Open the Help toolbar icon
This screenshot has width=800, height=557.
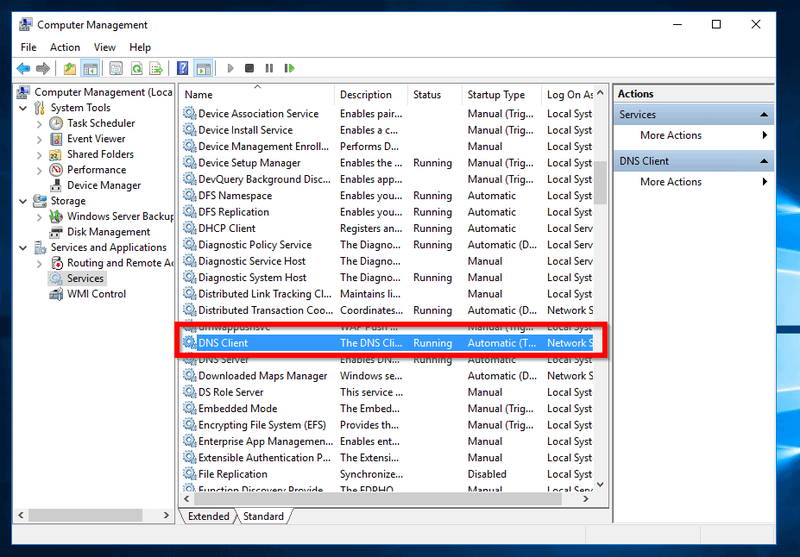182,68
